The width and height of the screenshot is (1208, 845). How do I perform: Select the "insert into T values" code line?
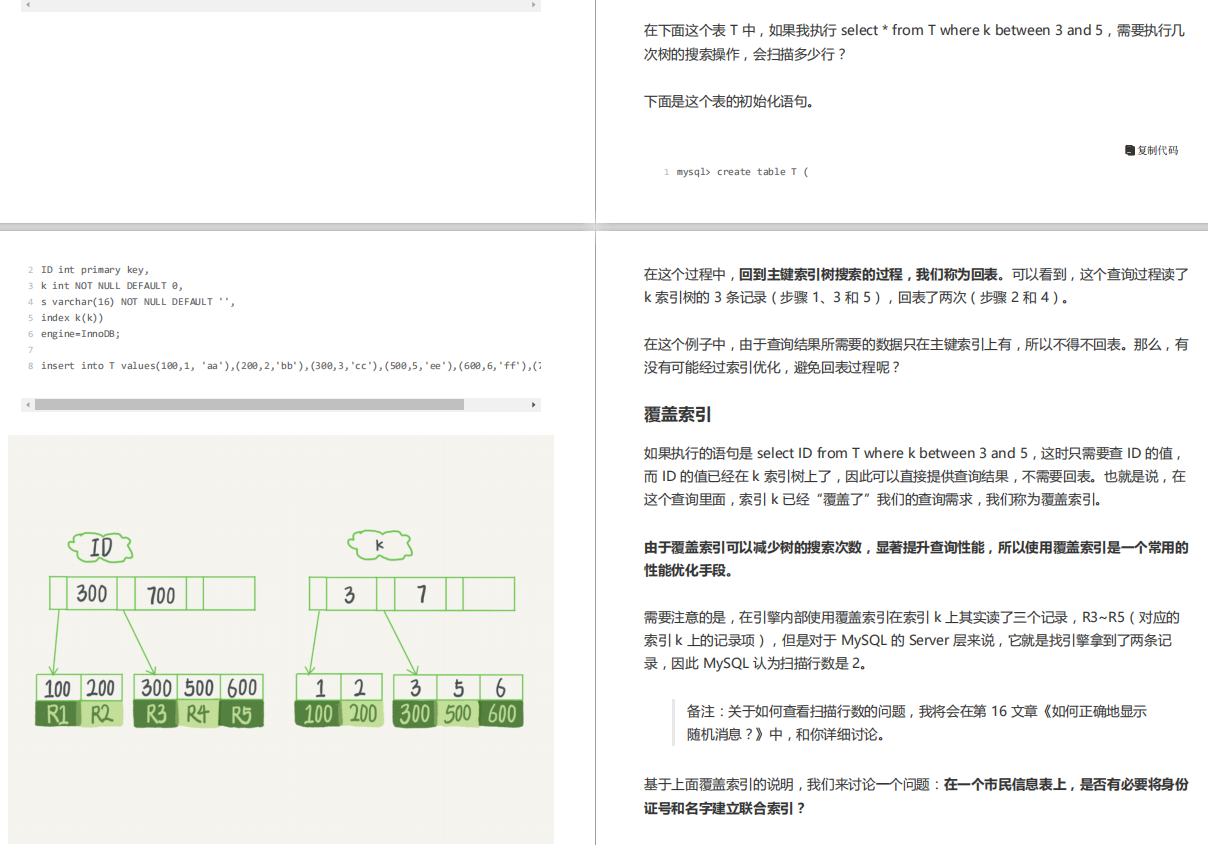click(290, 366)
